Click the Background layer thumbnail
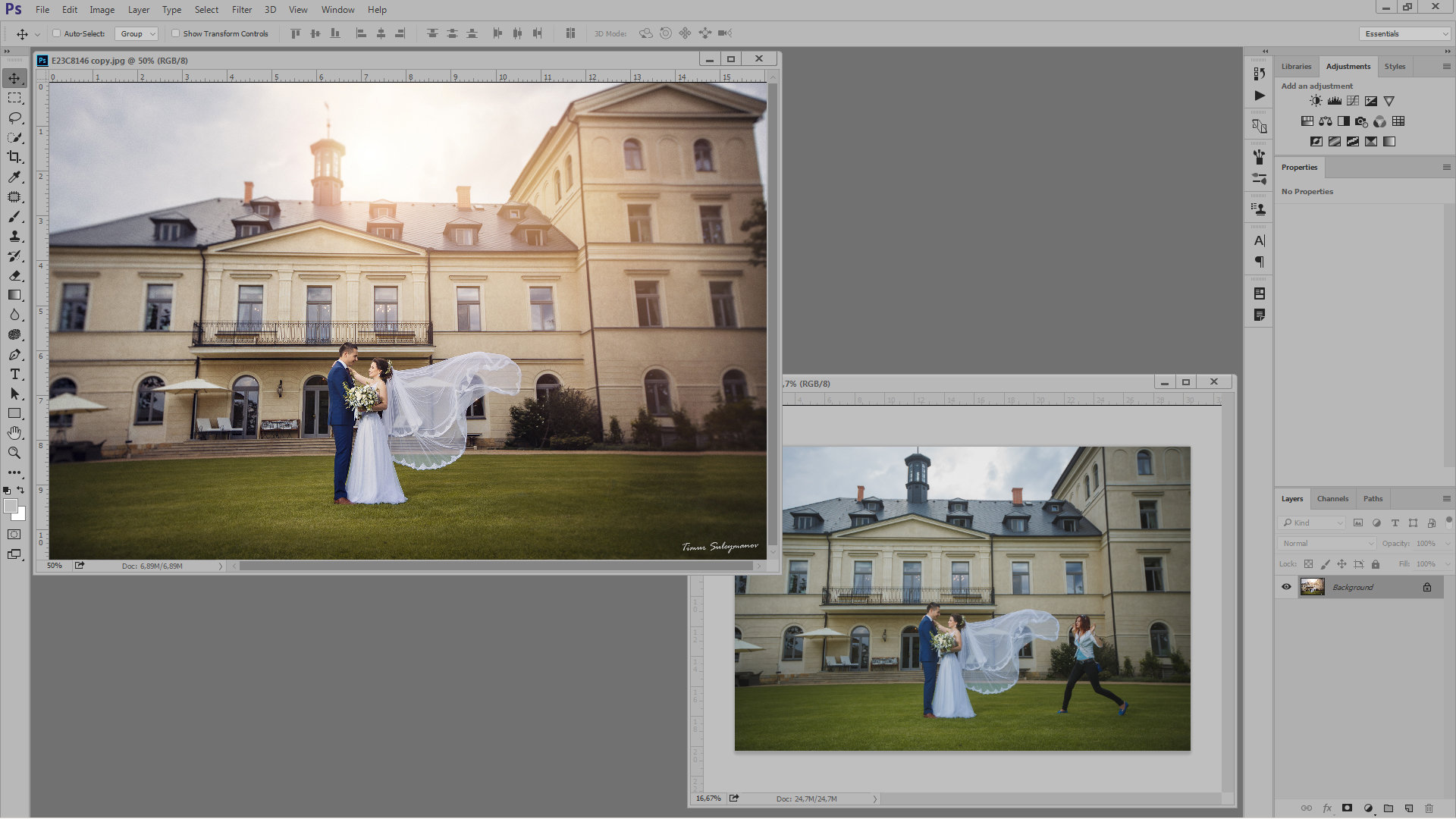Screen dimensions: 1456x819 pos(1312,587)
